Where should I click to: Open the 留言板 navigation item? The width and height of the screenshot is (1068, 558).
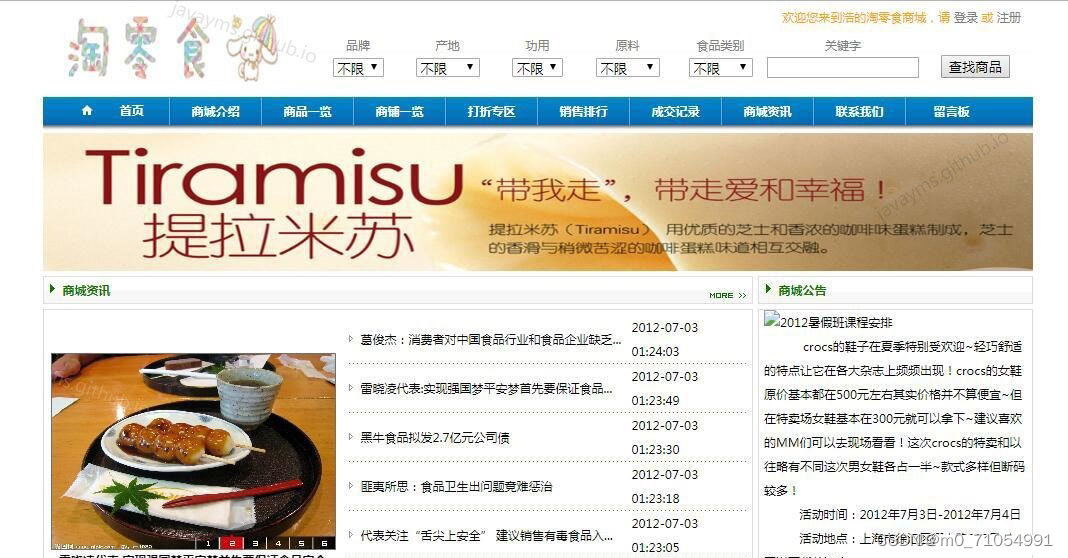pyautogui.click(x=951, y=111)
